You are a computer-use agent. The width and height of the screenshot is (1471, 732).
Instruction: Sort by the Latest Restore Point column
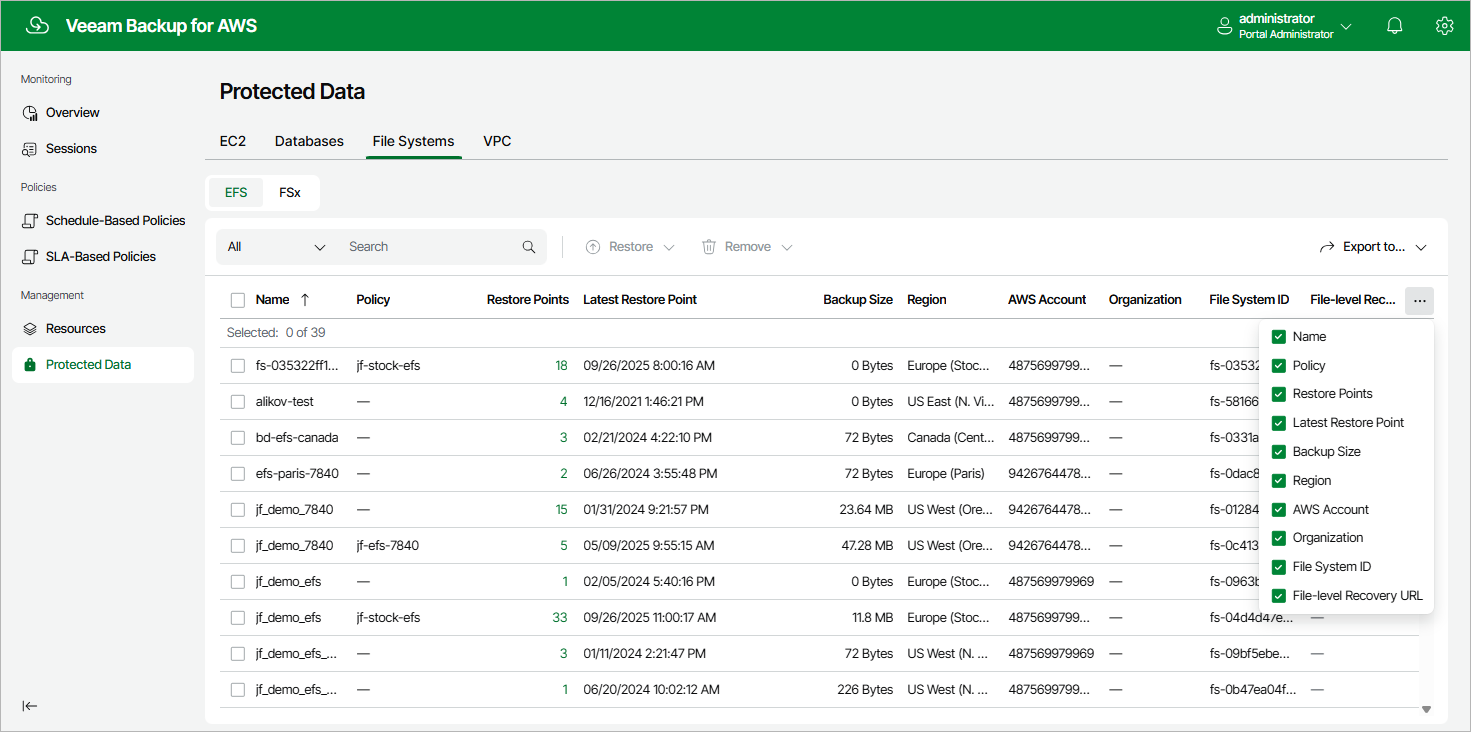click(640, 300)
